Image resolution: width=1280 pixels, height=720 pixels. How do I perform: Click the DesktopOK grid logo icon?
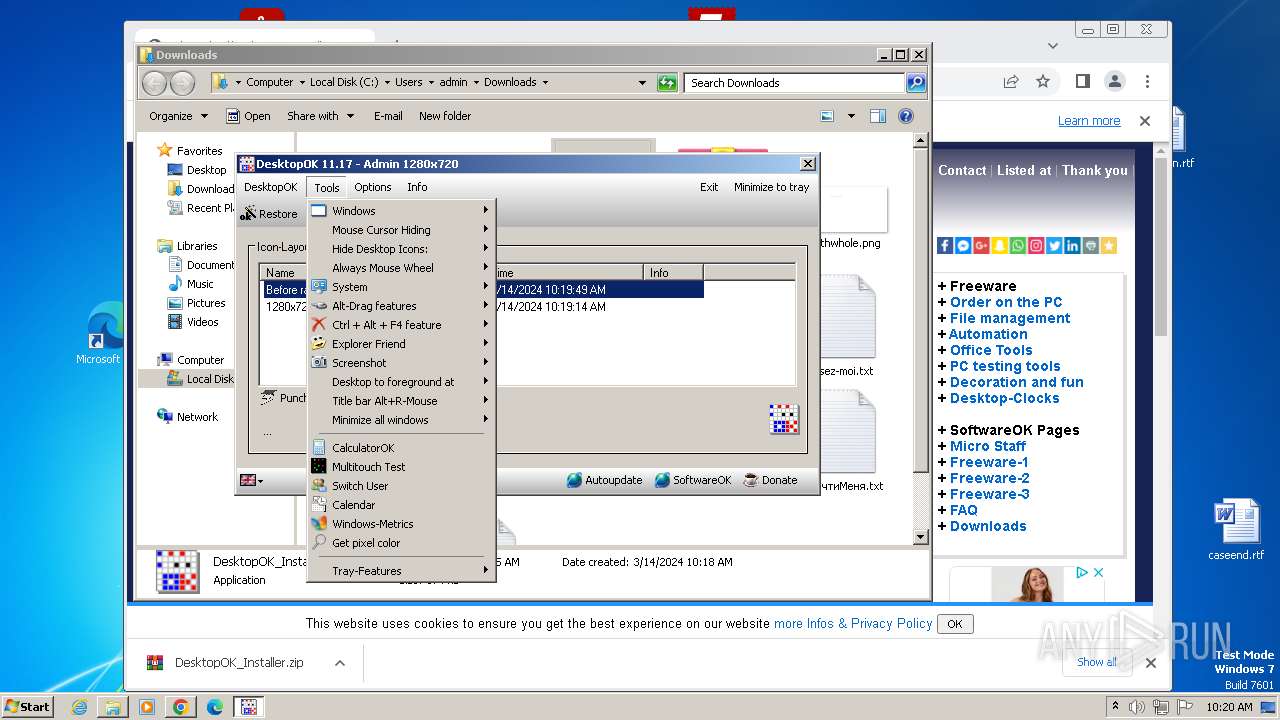click(x=784, y=419)
